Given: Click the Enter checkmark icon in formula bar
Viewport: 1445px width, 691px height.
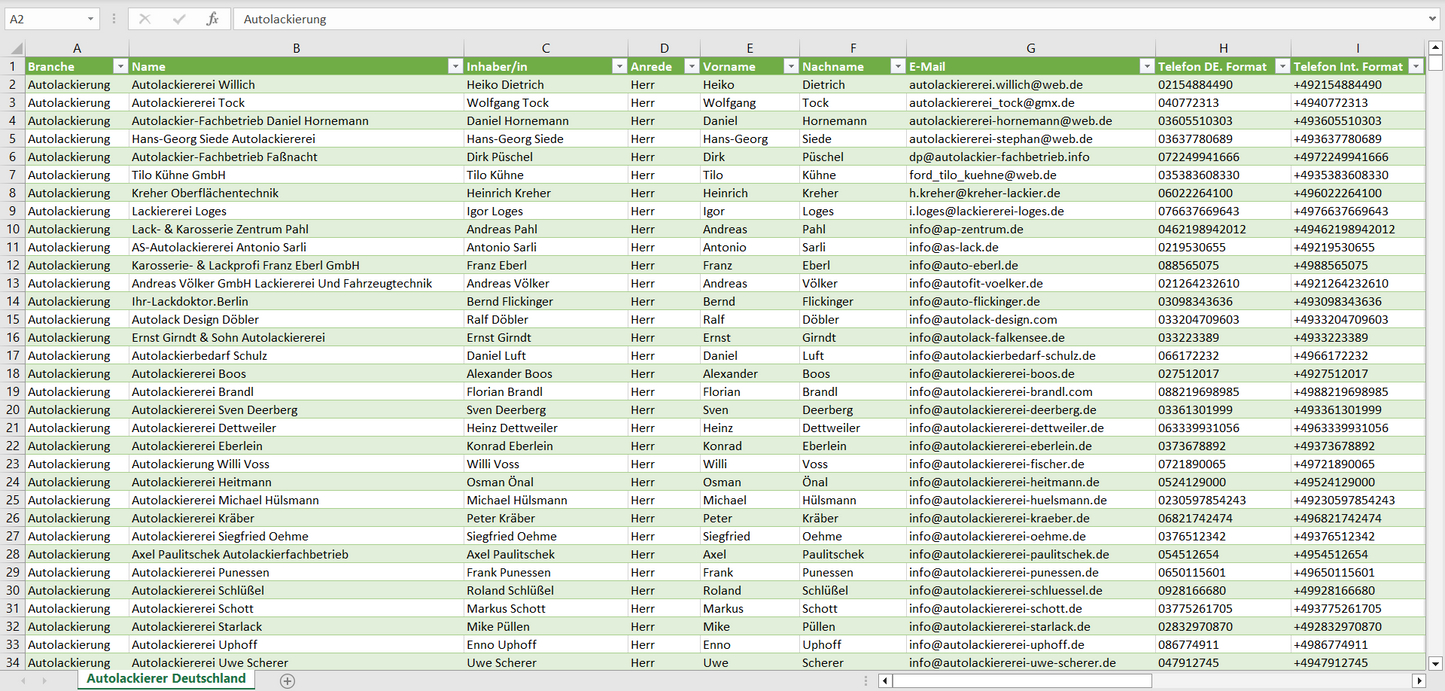Looking at the screenshot, I should click(179, 19).
